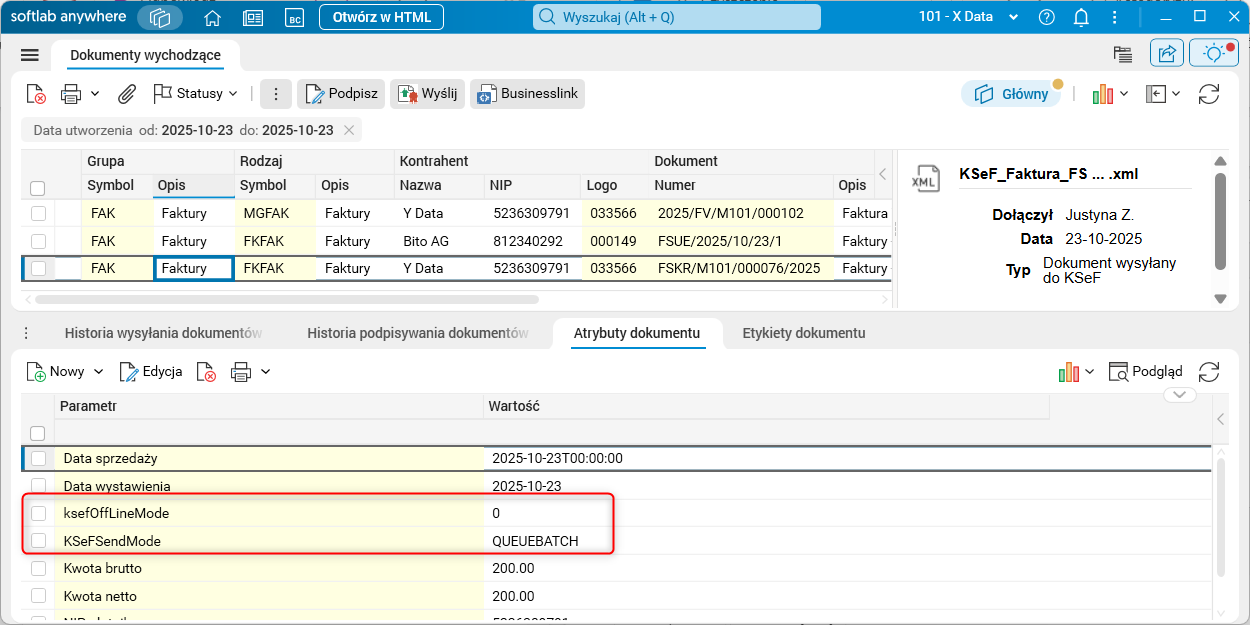1250x625 pixels.
Task: Expand the Nowy dropdown arrow
Action: click(x=99, y=372)
